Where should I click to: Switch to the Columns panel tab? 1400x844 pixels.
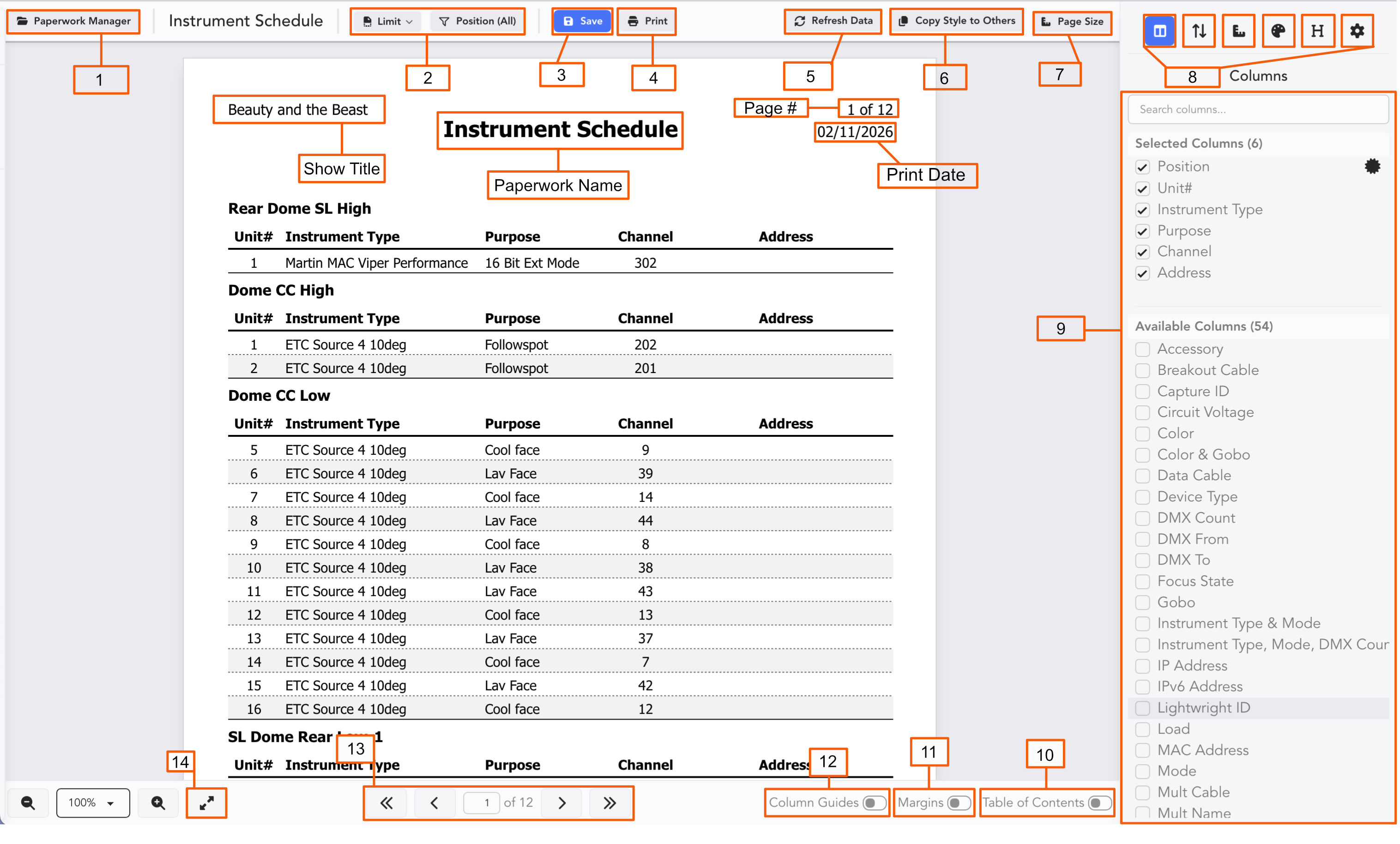pyautogui.click(x=1159, y=30)
